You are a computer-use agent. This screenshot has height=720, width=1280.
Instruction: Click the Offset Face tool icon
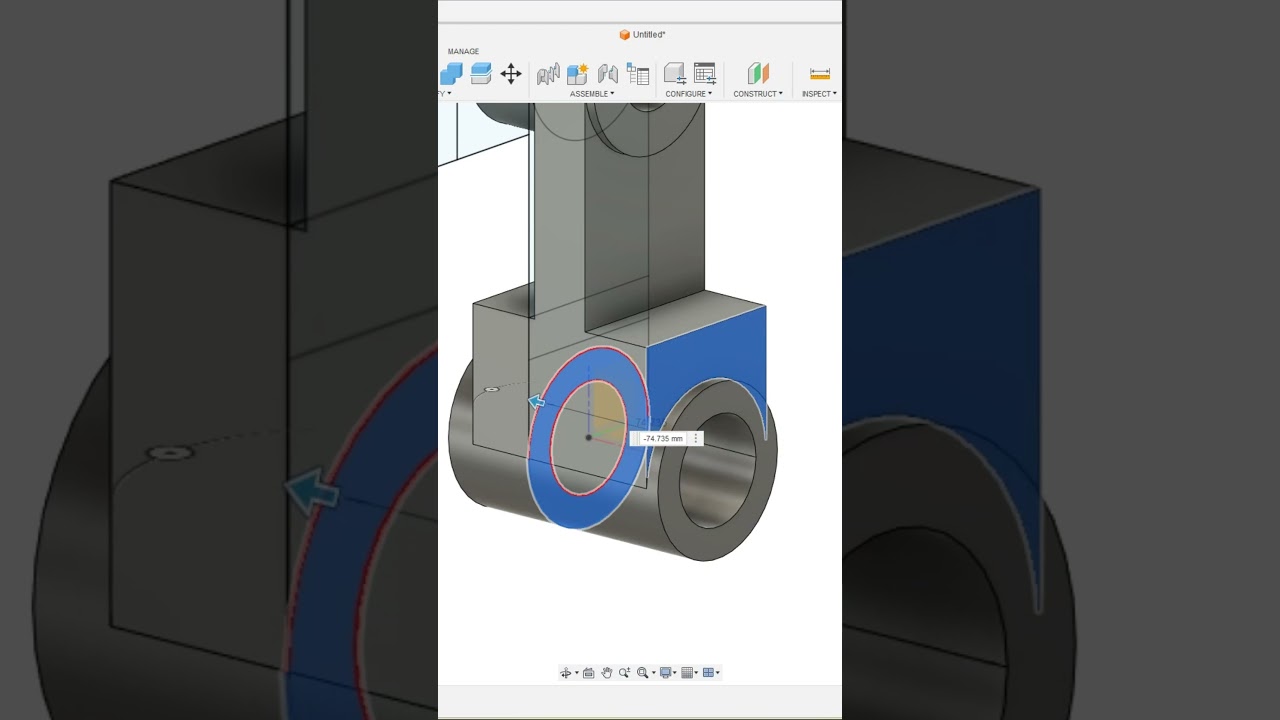(481, 73)
